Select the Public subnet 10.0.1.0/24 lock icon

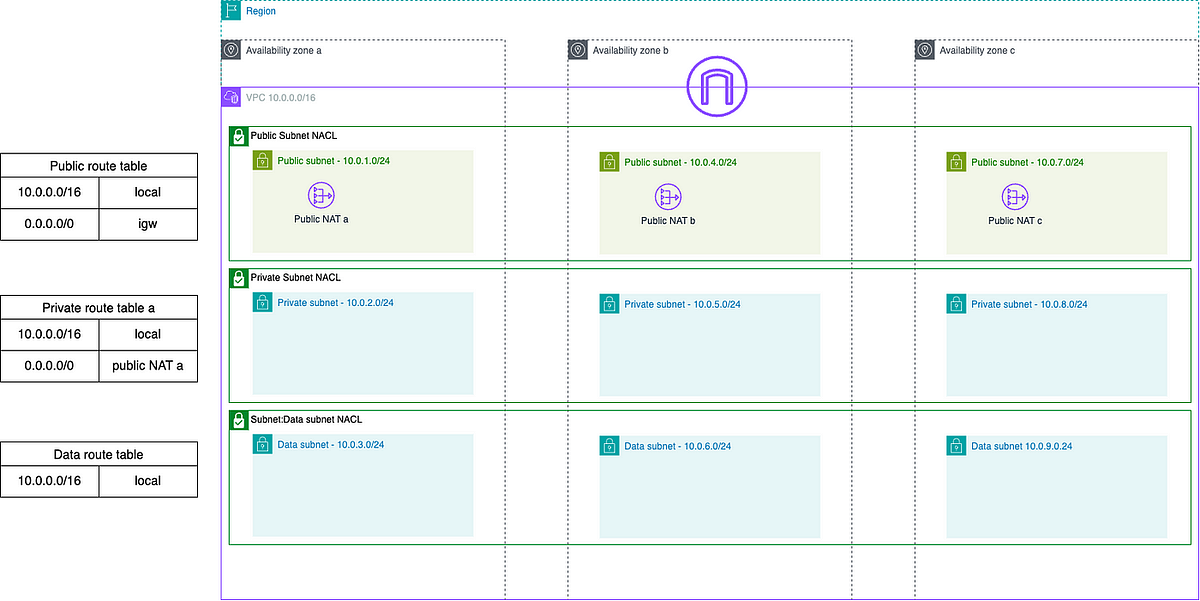(261, 161)
